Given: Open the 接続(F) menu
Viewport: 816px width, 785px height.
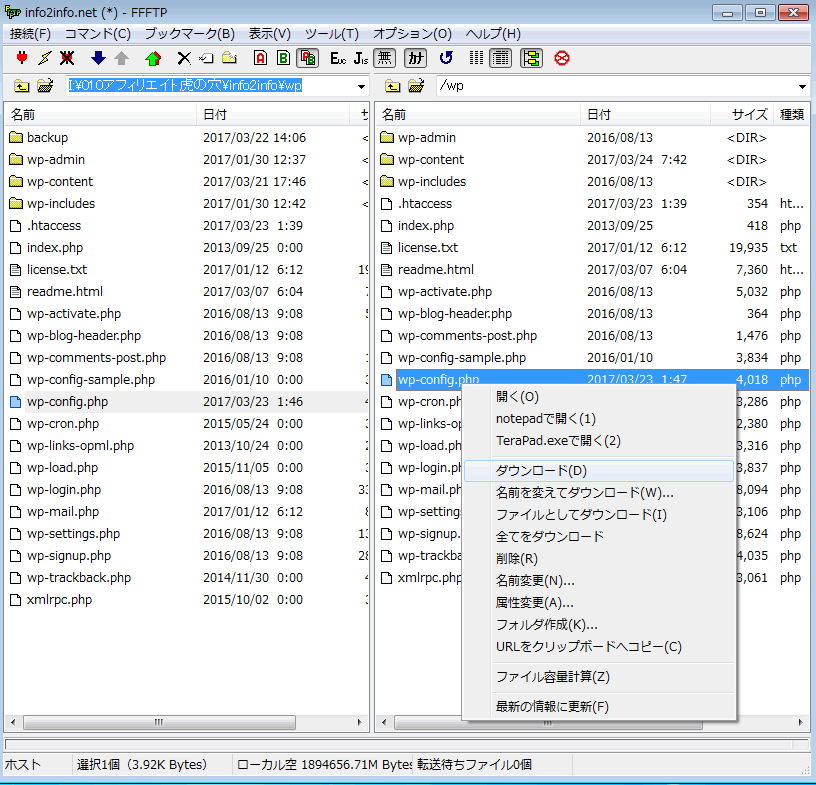Looking at the screenshot, I should (30, 34).
